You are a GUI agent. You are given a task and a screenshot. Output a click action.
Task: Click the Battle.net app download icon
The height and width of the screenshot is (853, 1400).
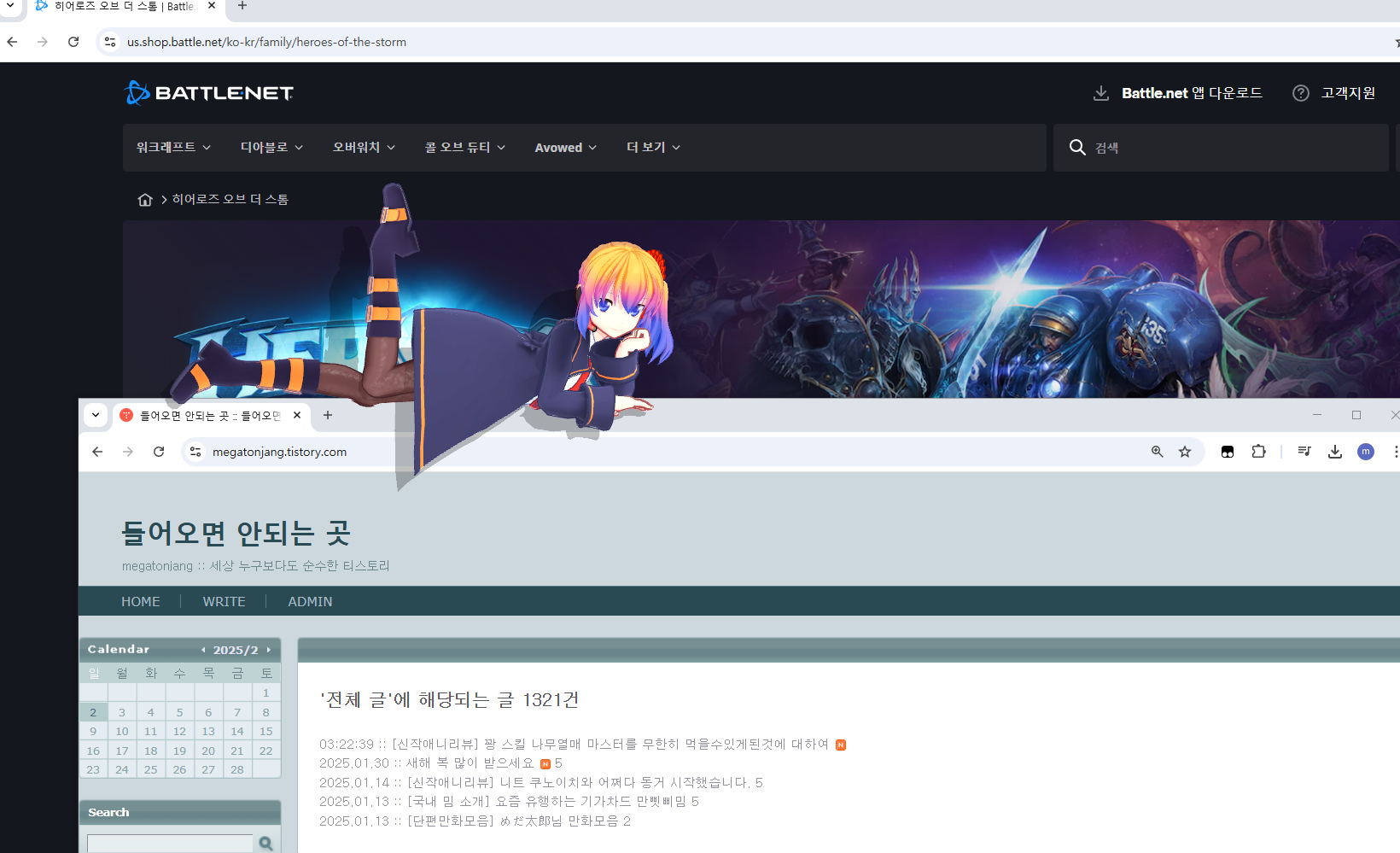[1101, 93]
